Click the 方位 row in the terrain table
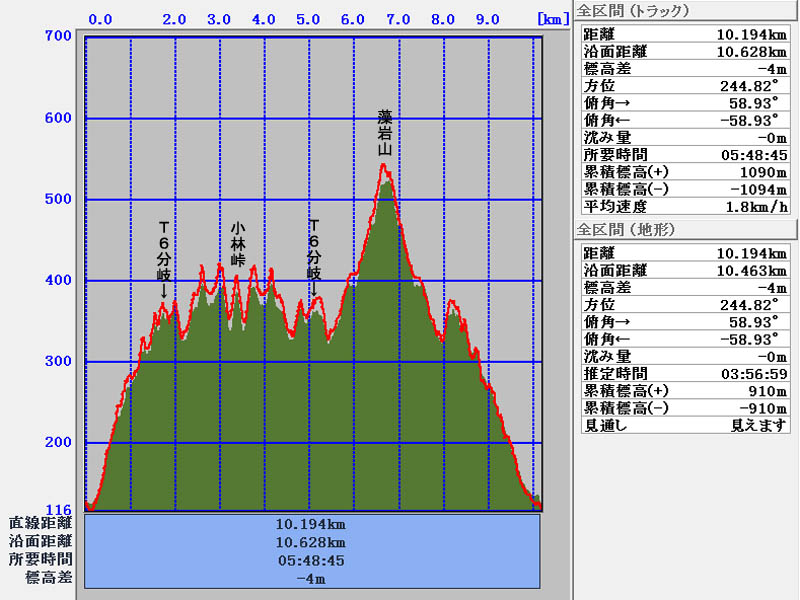This screenshot has height=600, width=800. click(x=685, y=304)
